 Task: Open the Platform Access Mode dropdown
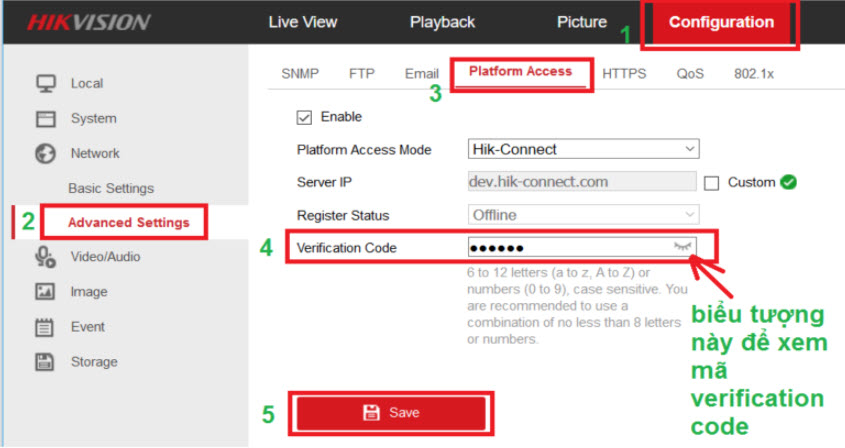(x=583, y=149)
